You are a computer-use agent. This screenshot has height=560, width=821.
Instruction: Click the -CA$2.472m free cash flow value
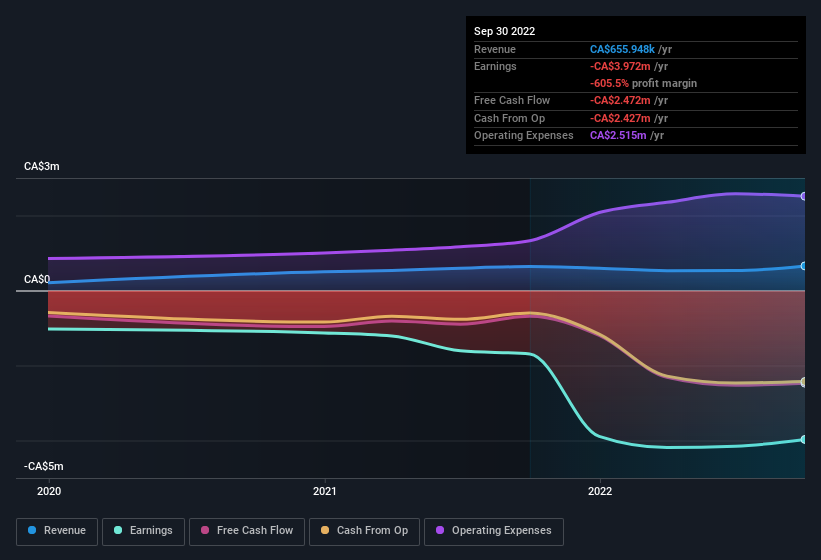(x=620, y=100)
